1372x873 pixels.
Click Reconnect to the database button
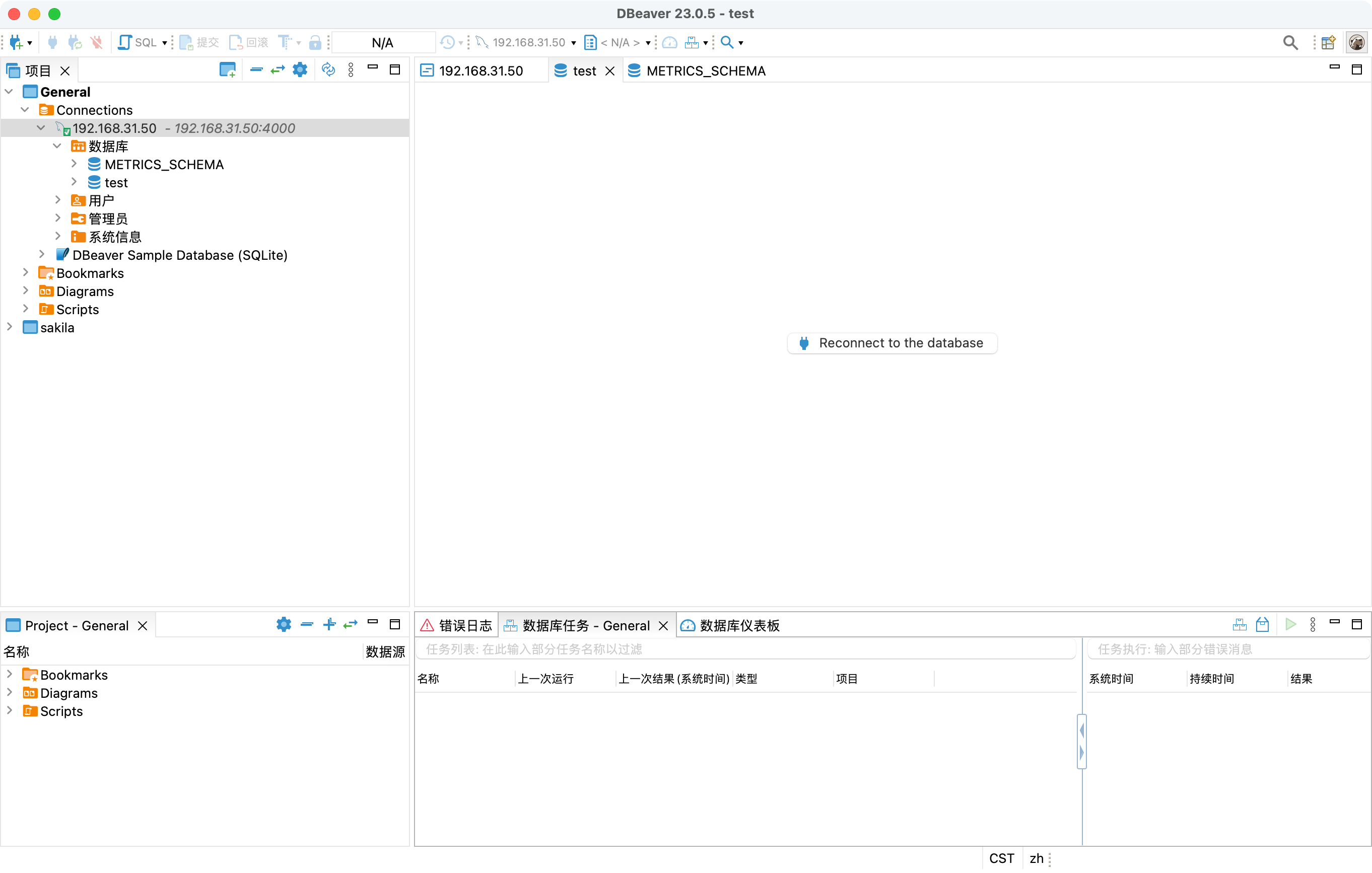point(891,343)
